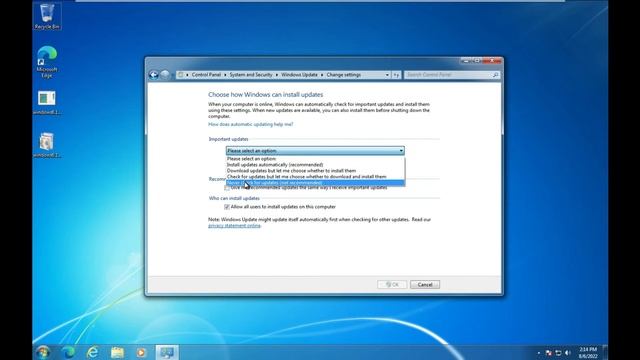Image resolution: width=640 pixels, height=360 pixels.
Task: Click the volume speaker tray icon
Action: click(x=567, y=353)
